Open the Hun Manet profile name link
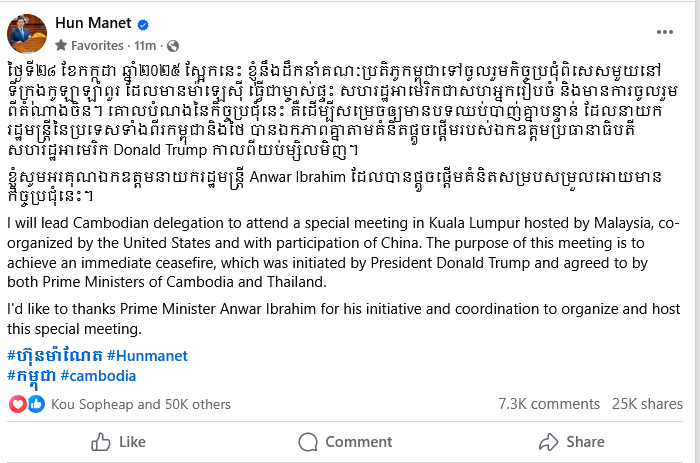 (92, 24)
